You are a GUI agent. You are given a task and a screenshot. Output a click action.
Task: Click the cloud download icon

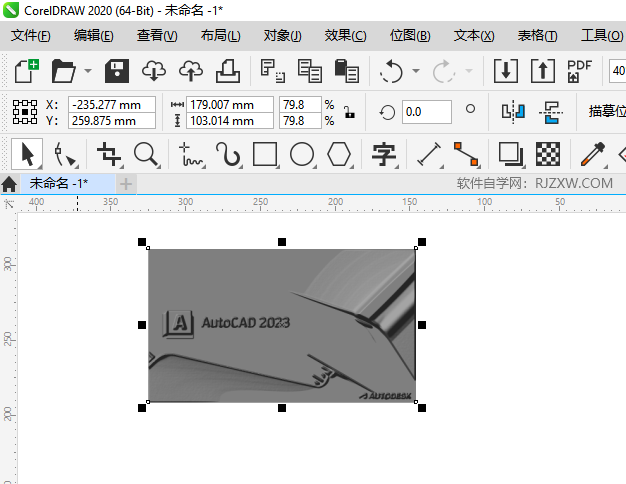[154, 71]
